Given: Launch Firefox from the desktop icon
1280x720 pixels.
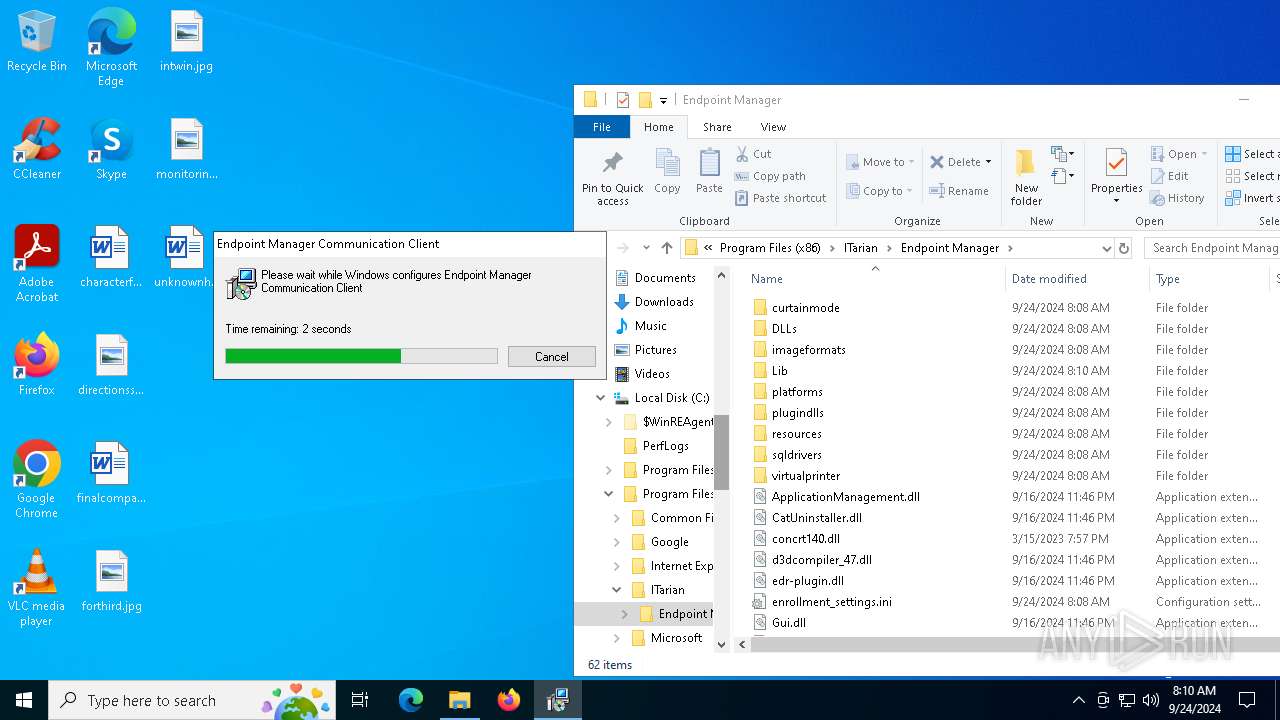Looking at the screenshot, I should click(x=37, y=365).
